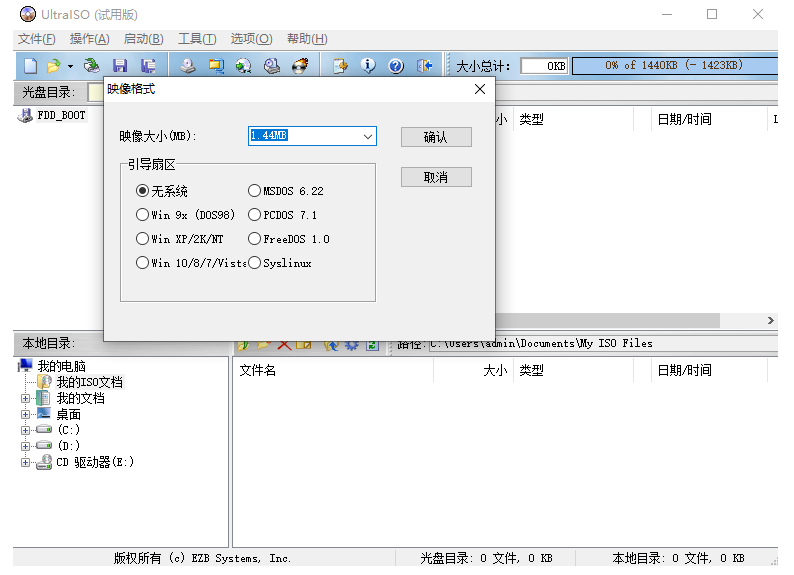Sort local files by 类型 column
794x575 pixels.
[x=573, y=371]
